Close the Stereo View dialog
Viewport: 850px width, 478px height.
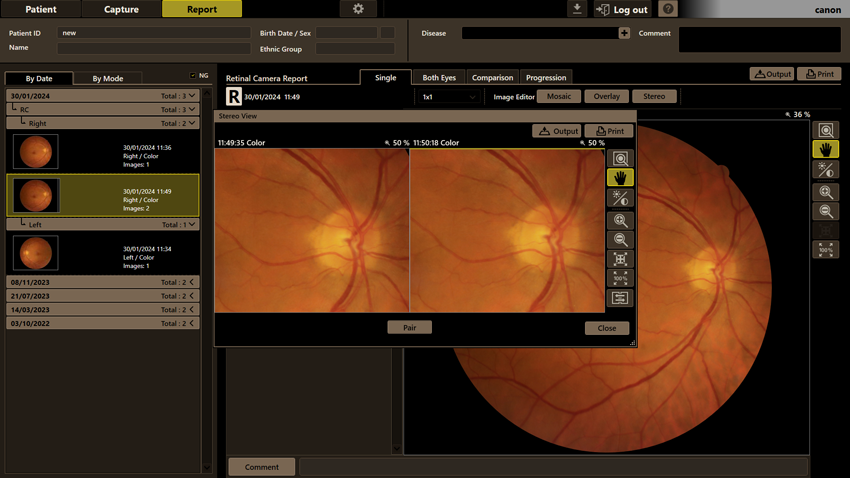tap(607, 328)
